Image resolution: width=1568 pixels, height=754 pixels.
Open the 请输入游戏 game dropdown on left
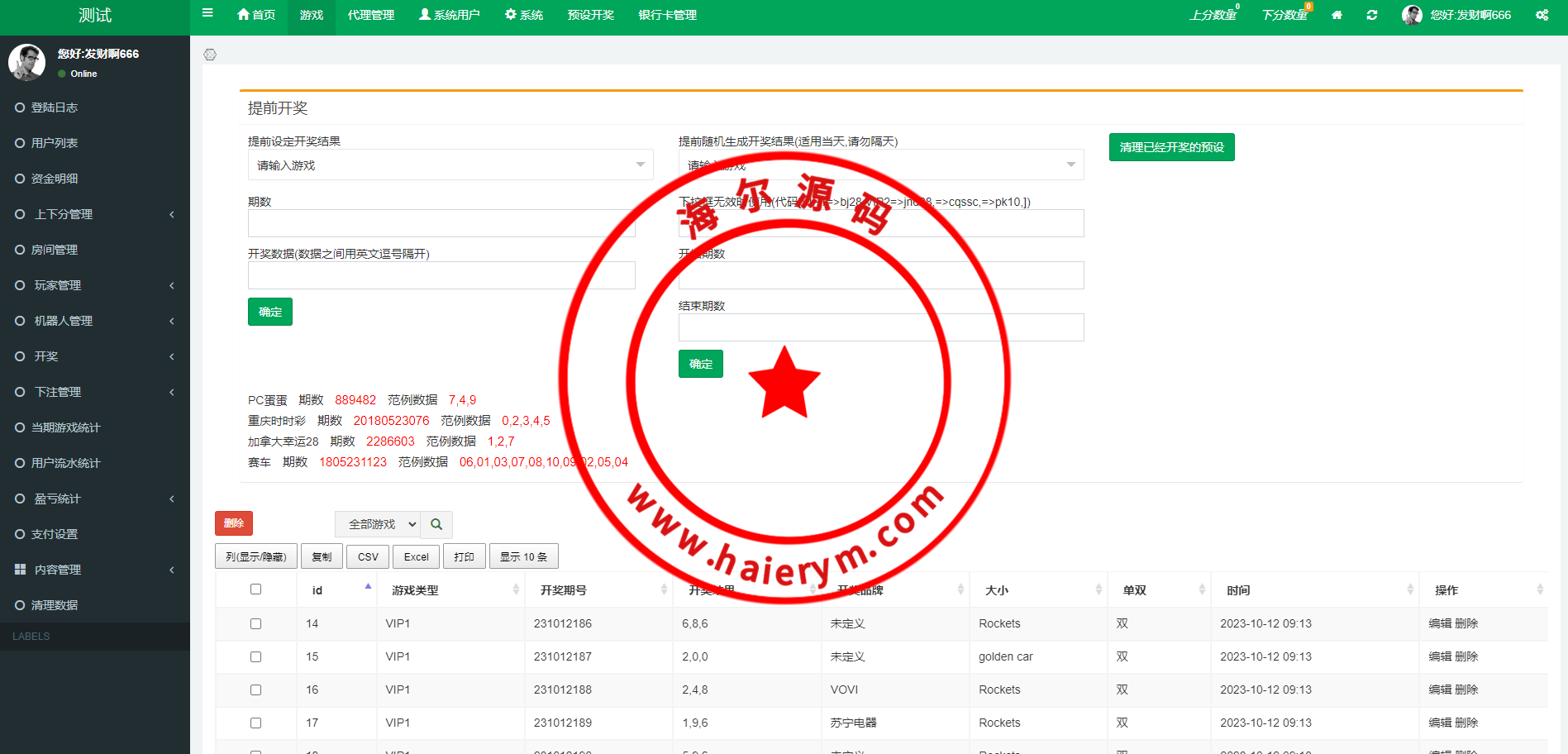(450, 165)
